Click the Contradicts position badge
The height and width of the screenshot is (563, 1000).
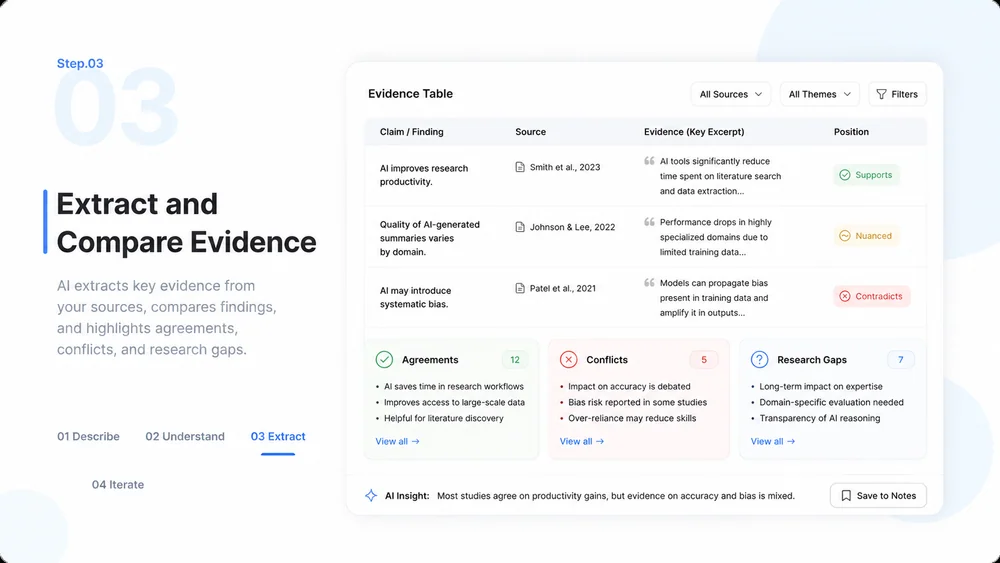click(x=871, y=296)
